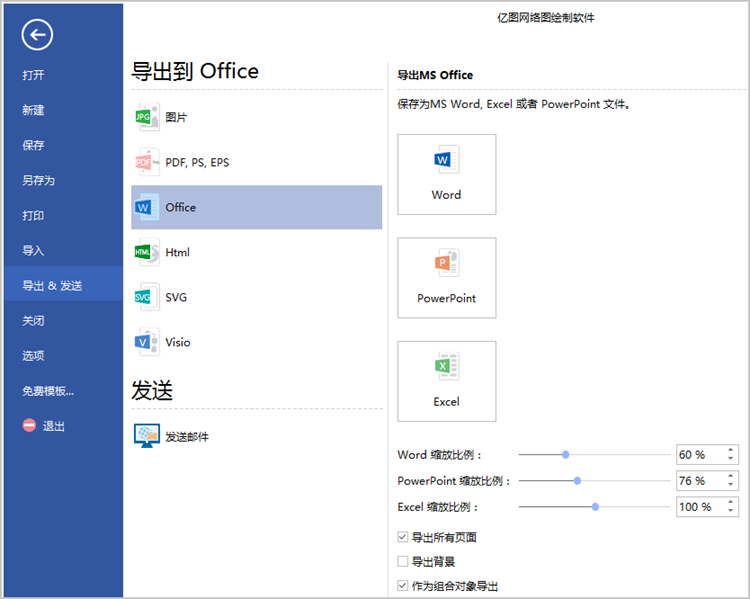Screen dimensions: 750x599
Task: Decrease Word scale with down stepper arrow
Action: click(x=730, y=459)
